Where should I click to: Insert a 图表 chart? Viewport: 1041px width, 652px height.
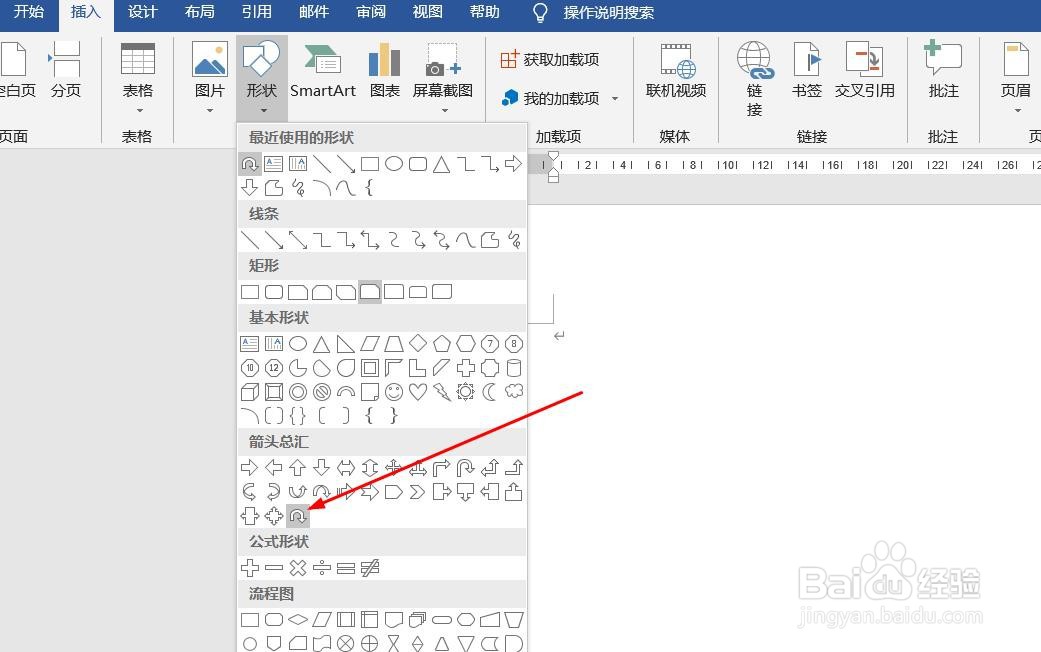(384, 70)
